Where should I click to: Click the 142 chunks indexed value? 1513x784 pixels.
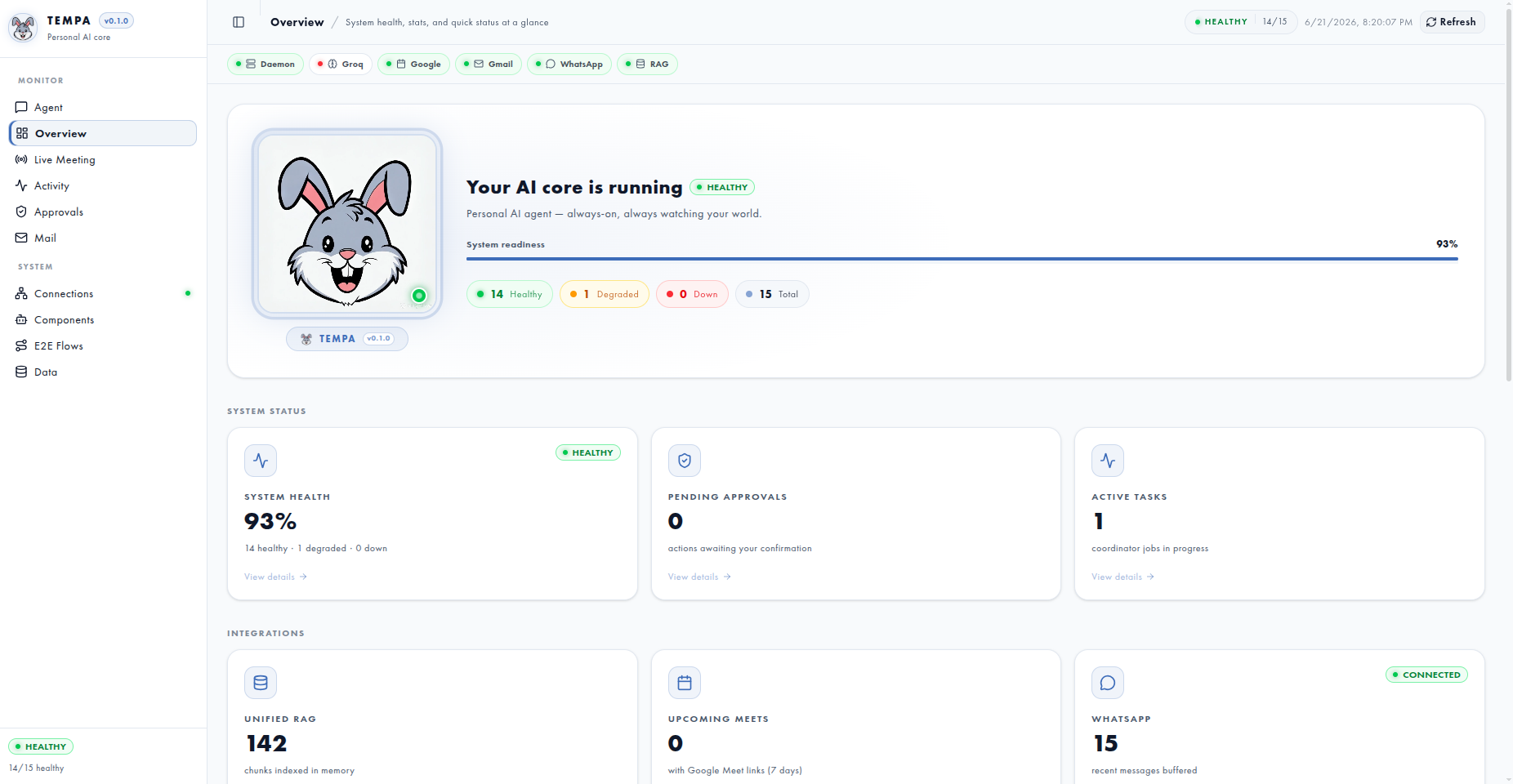pos(266,743)
